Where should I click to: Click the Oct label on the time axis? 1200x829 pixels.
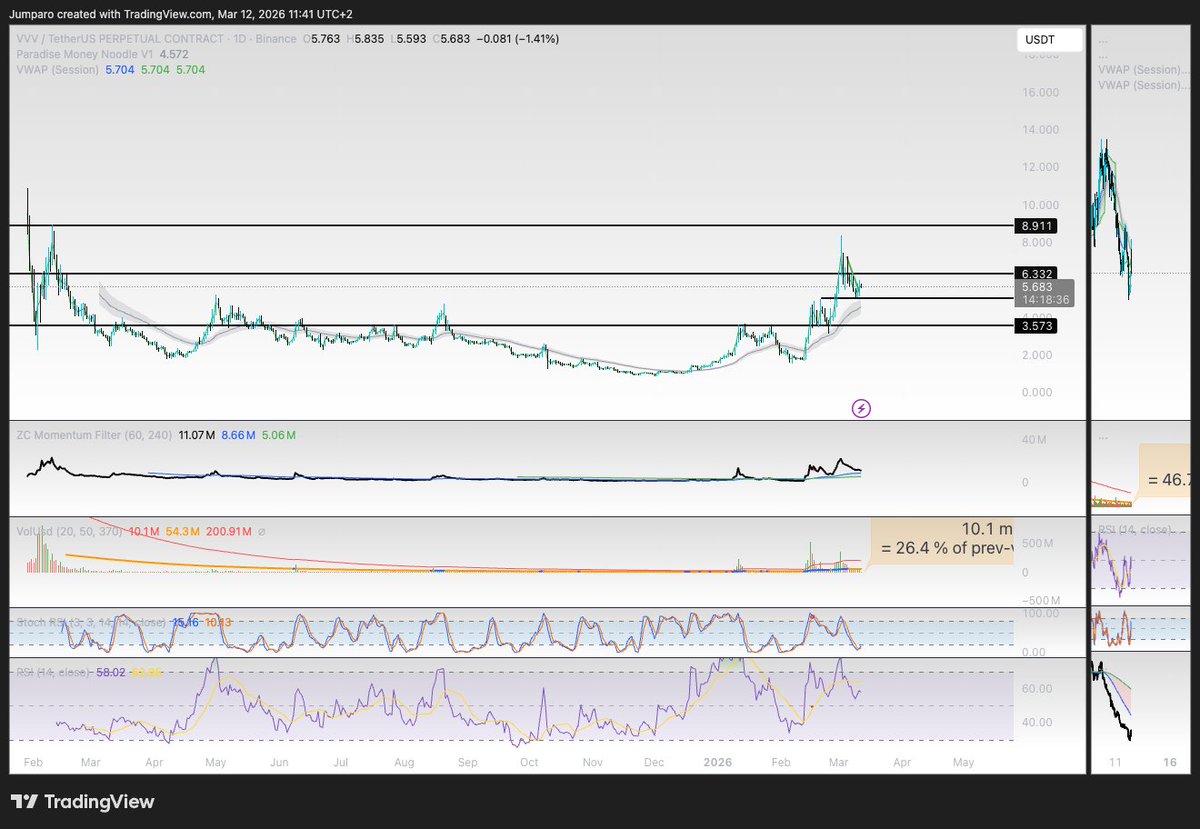pyautogui.click(x=529, y=762)
